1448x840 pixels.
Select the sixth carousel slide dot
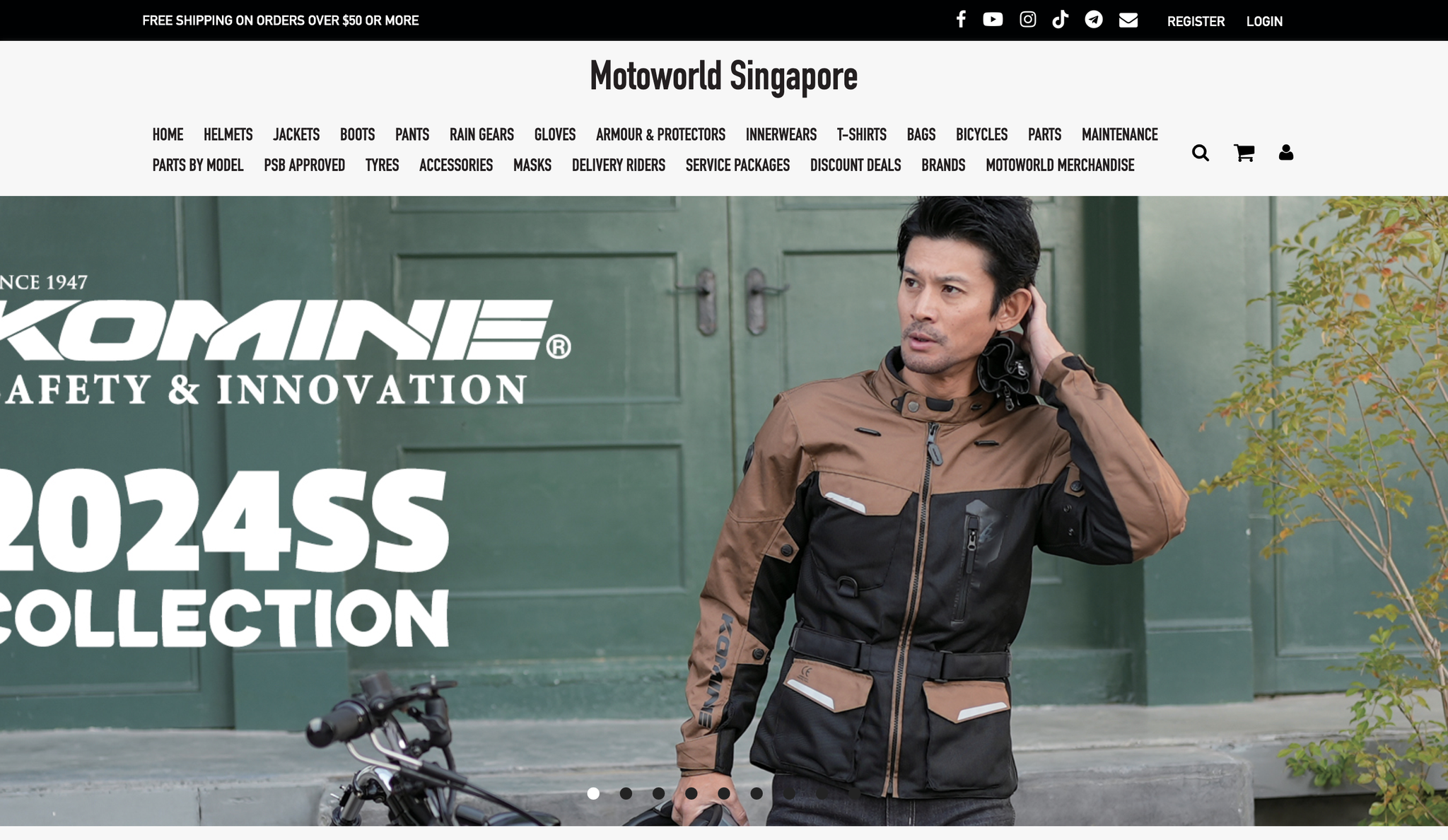pyautogui.click(x=757, y=793)
